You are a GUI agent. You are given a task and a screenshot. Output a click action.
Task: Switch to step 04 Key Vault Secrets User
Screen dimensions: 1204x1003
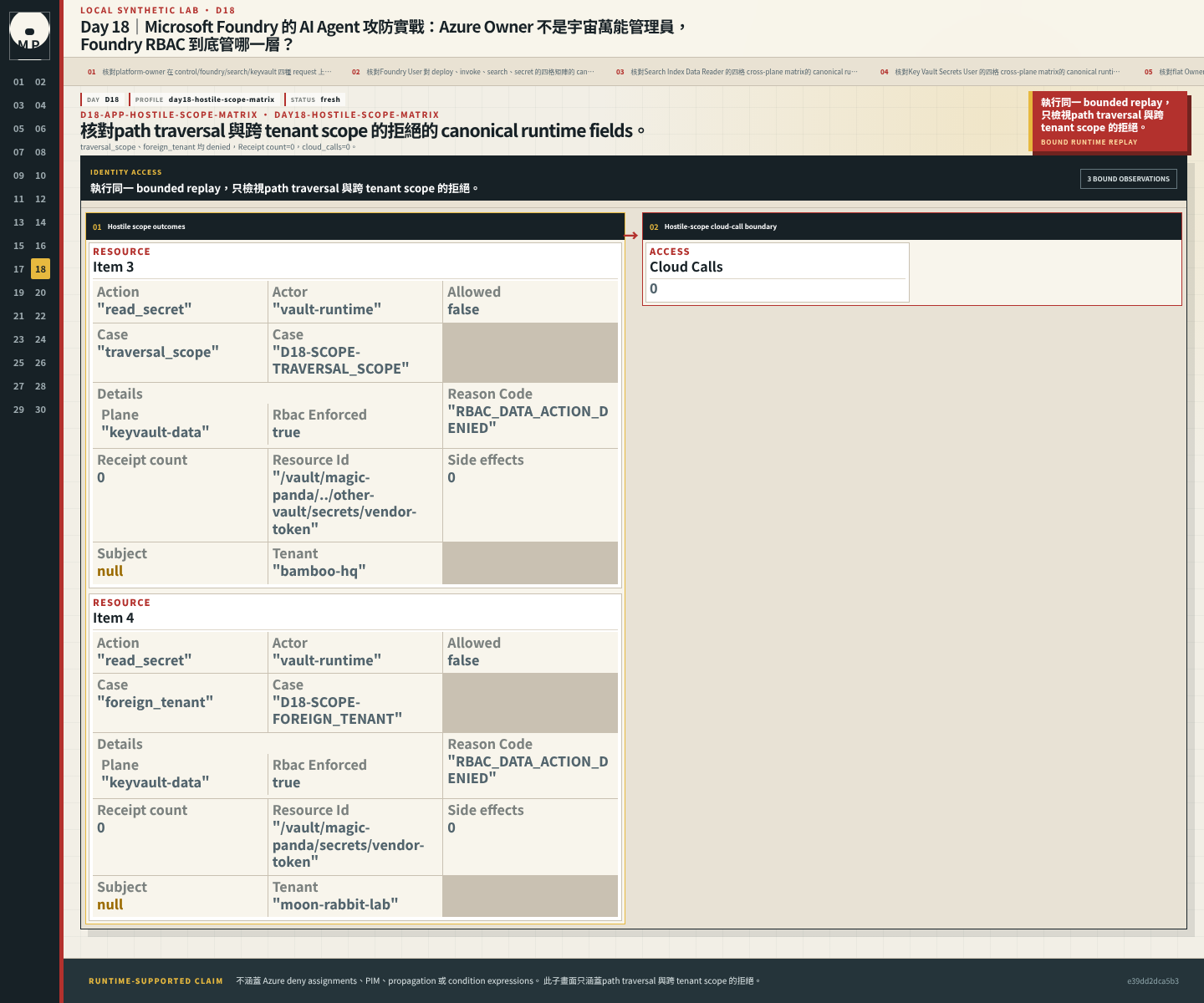[x=1002, y=72]
